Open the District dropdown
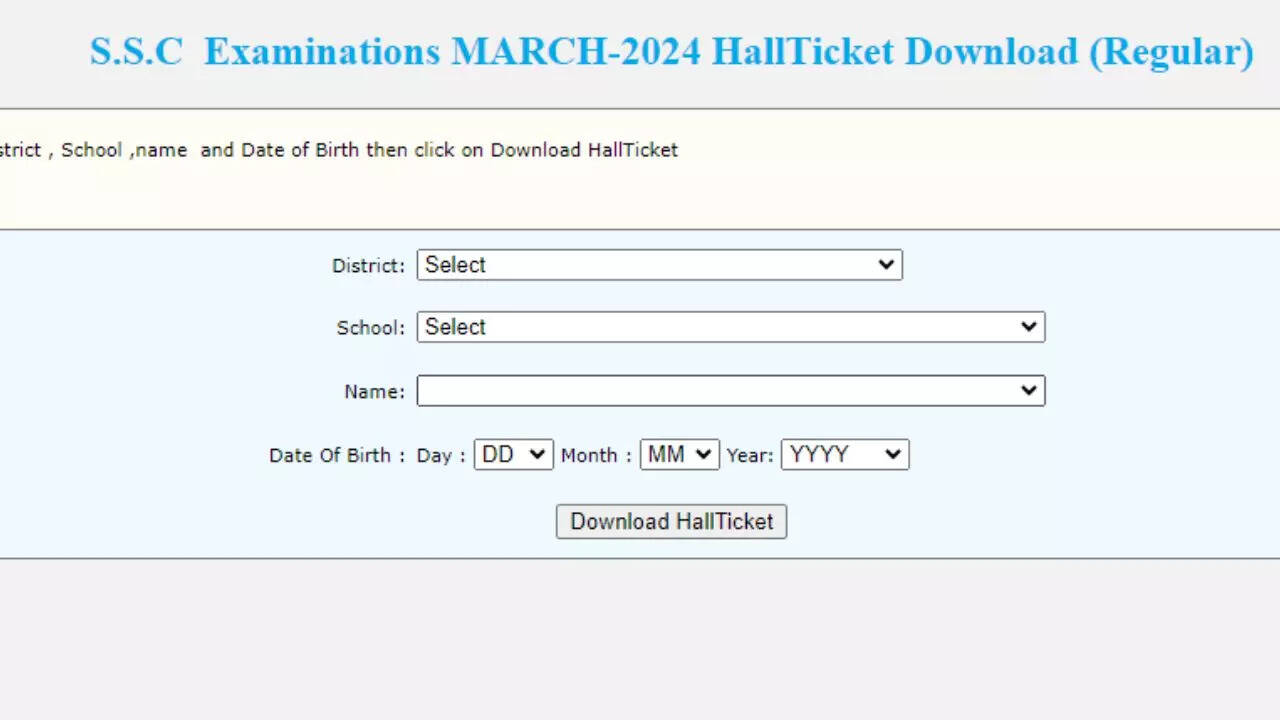Image resolution: width=1280 pixels, height=720 pixels. [x=659, y=265]
